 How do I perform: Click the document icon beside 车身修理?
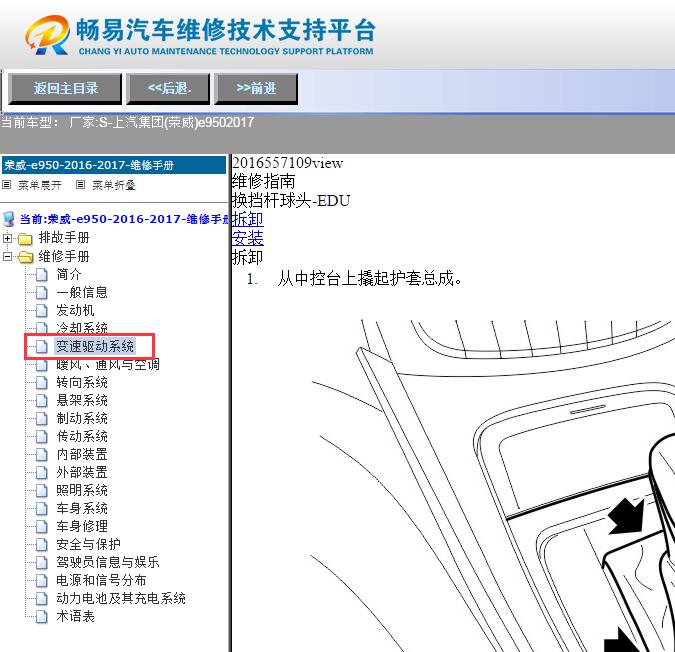(42, 526)
